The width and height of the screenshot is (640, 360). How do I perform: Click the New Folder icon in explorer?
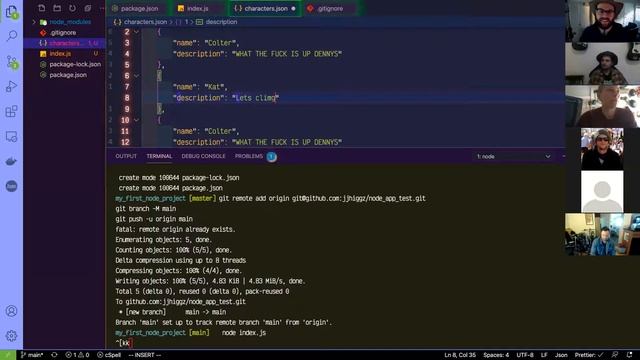[57, 8]
